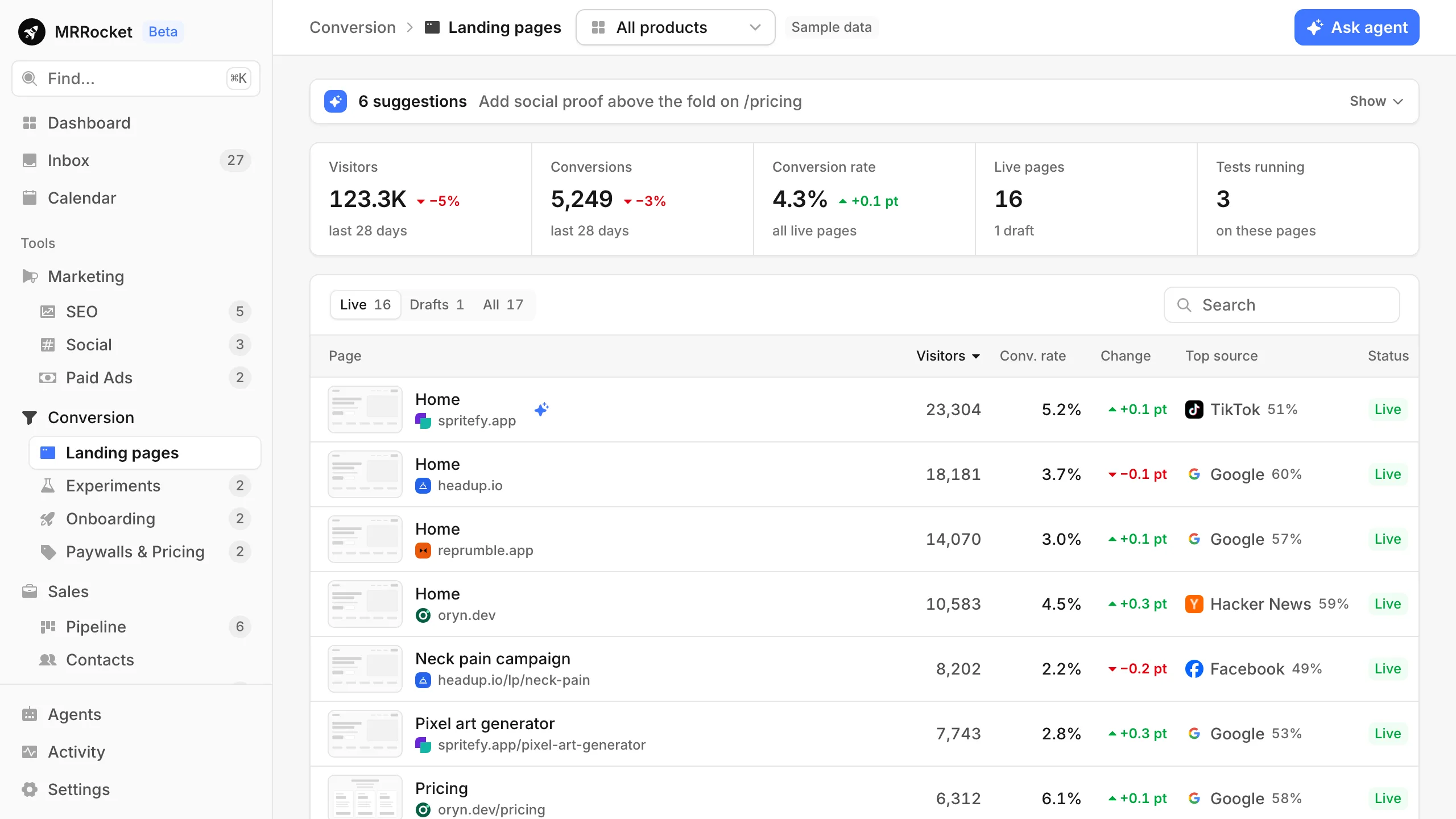Collapse the Conversion funnel section
The height and width of the screenshot is (819, 1456).
(136, 417)
